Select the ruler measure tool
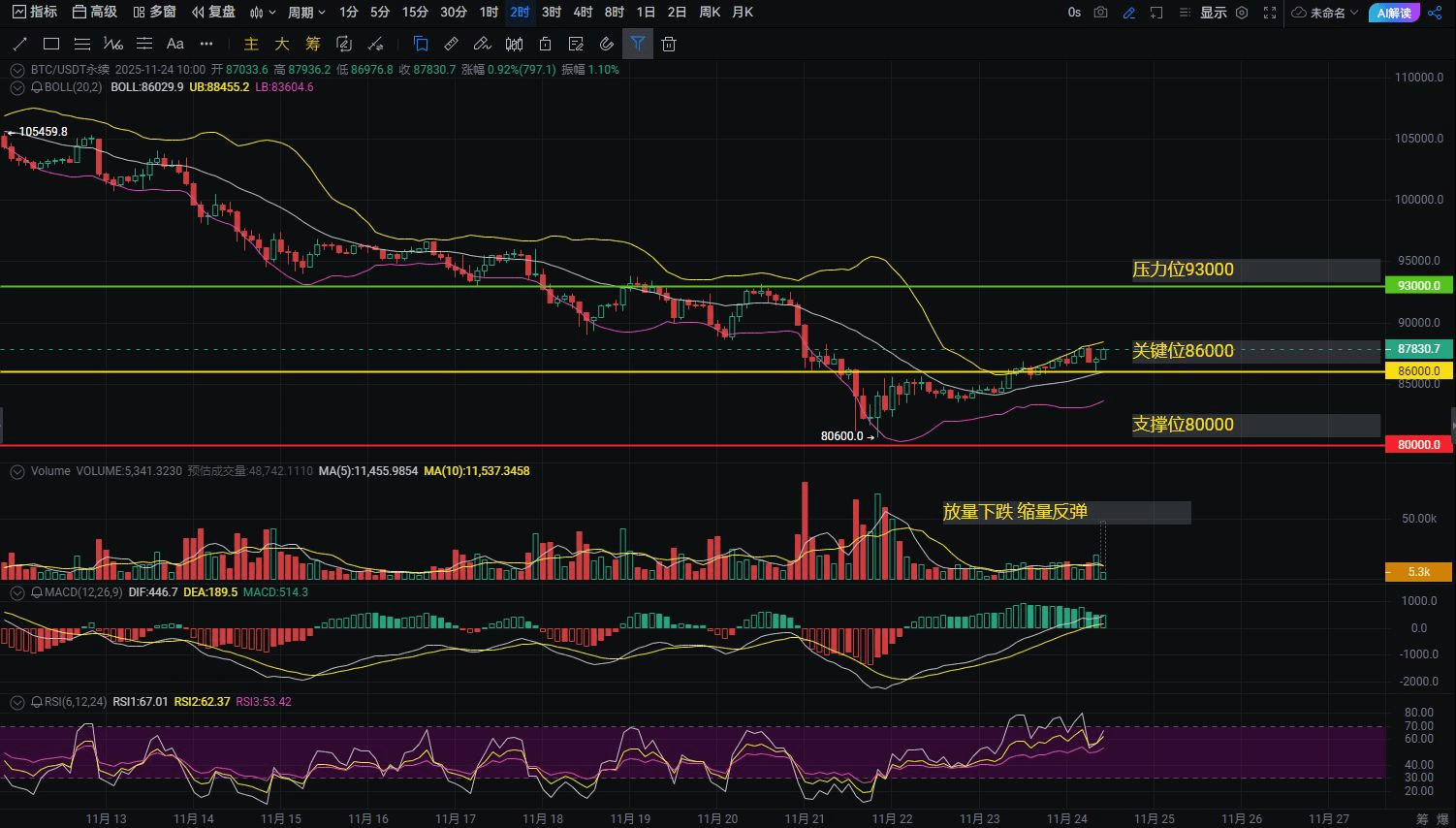 [x=452, y=44]
